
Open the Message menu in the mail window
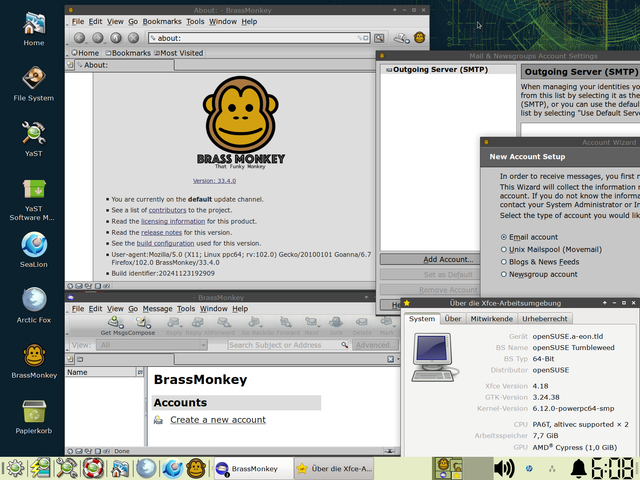[157, 309]
